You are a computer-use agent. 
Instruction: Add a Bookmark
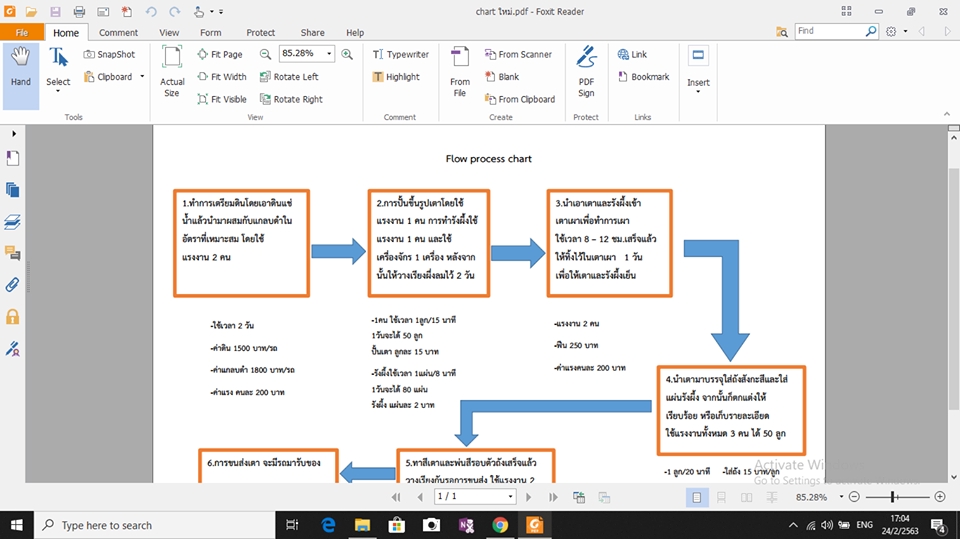(x=643, y=77)
